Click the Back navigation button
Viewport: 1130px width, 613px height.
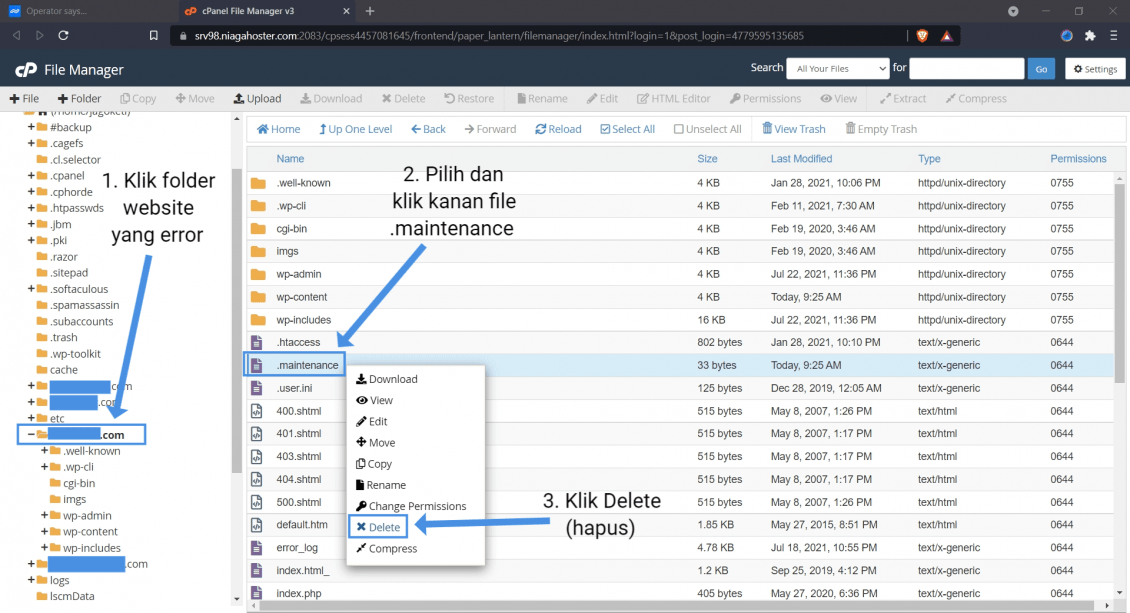click(x=428, y=129)
